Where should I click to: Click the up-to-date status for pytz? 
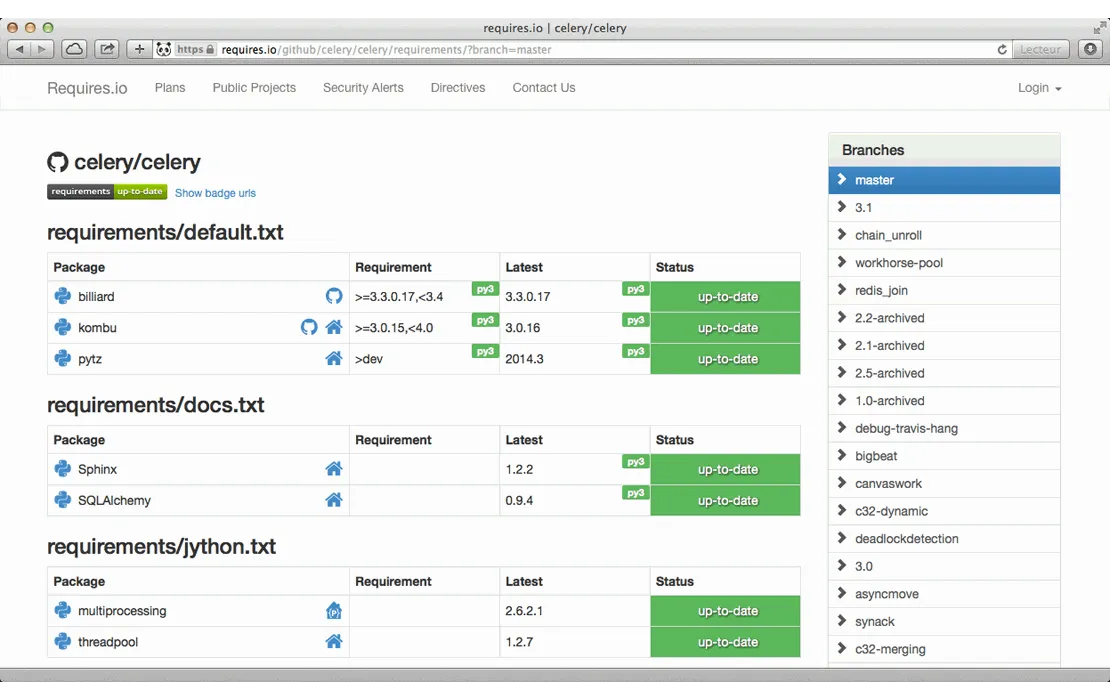pos(726,359)
